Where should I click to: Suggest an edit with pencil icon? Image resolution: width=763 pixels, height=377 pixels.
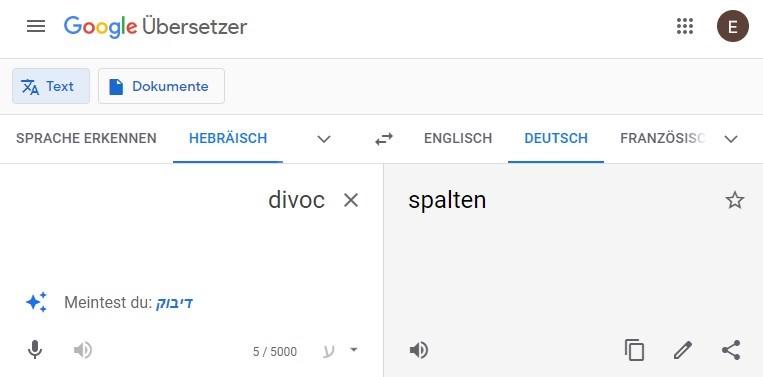pyautogui.click(x=683, y=350)
